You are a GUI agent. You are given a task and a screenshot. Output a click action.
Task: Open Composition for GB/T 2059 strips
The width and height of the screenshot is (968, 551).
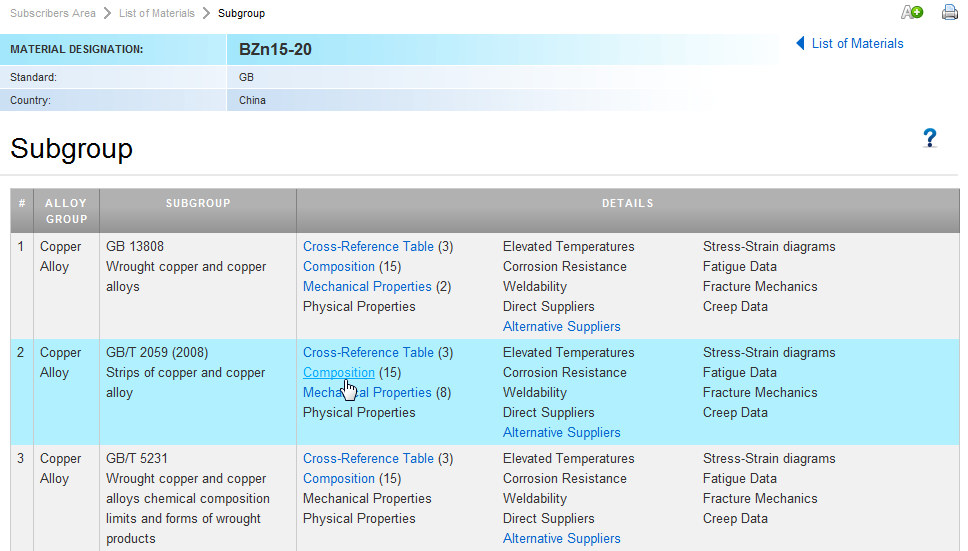338,372
